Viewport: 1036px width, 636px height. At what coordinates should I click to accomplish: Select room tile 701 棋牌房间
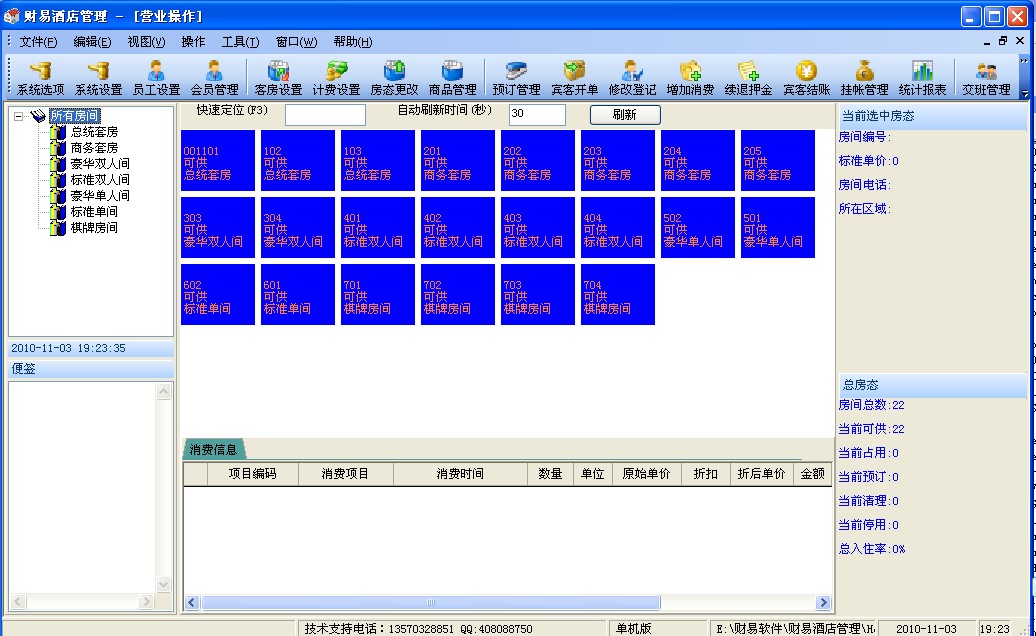pyautogui.click(x=378, y=295)
